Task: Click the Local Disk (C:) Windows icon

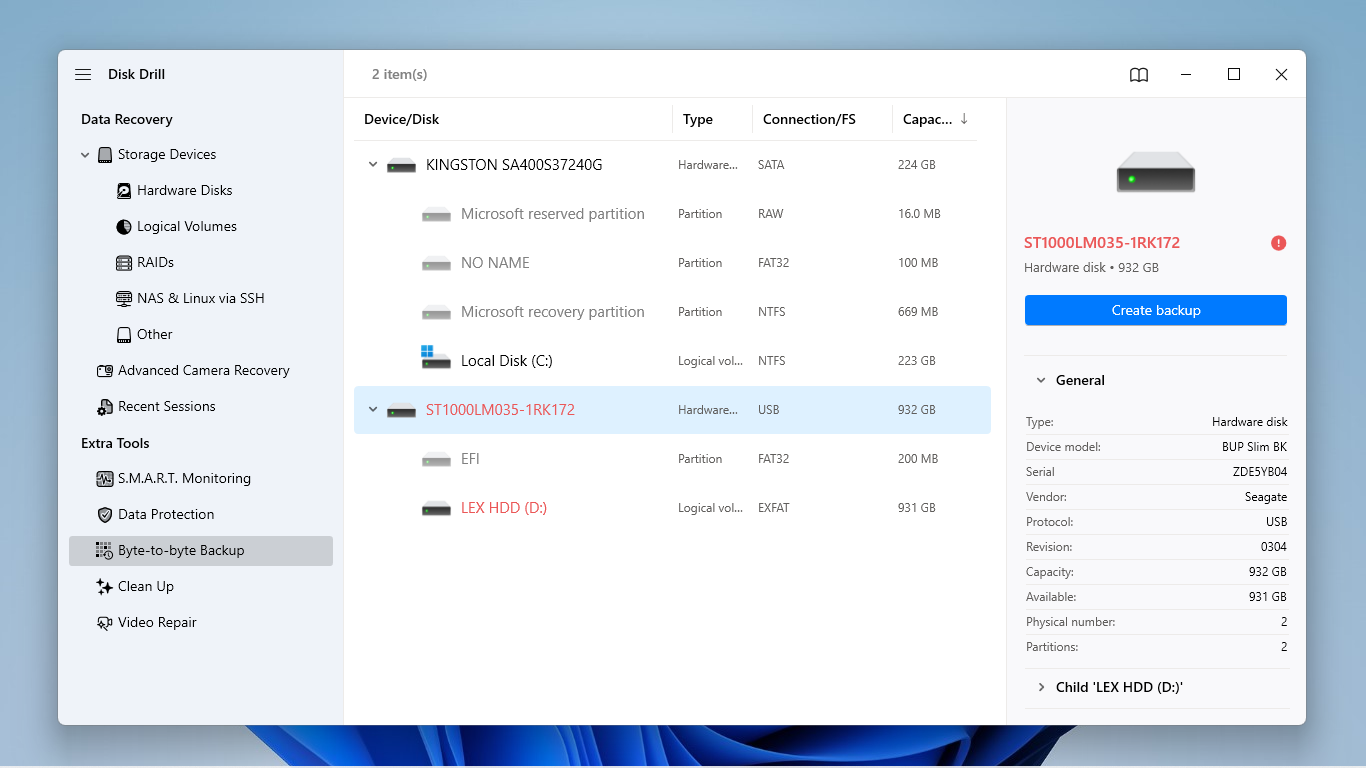Action: tap(436, 357)
